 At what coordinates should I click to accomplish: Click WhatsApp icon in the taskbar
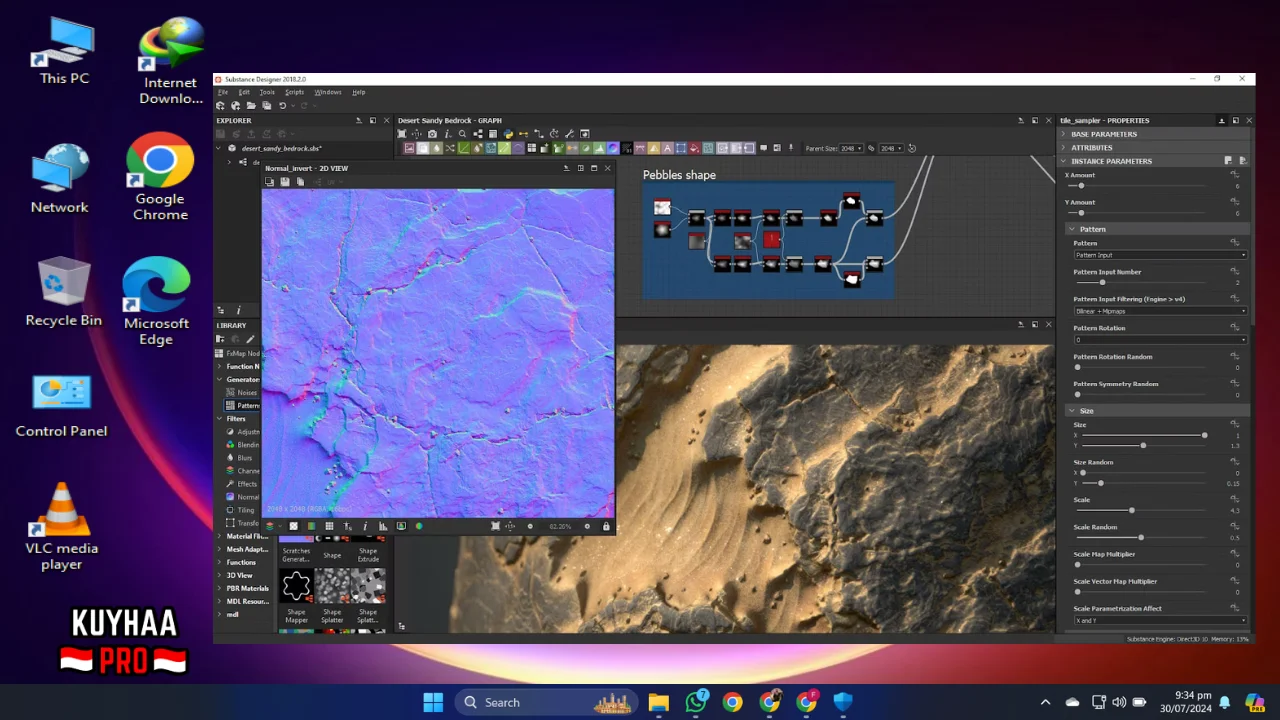(x=696, y=702)
